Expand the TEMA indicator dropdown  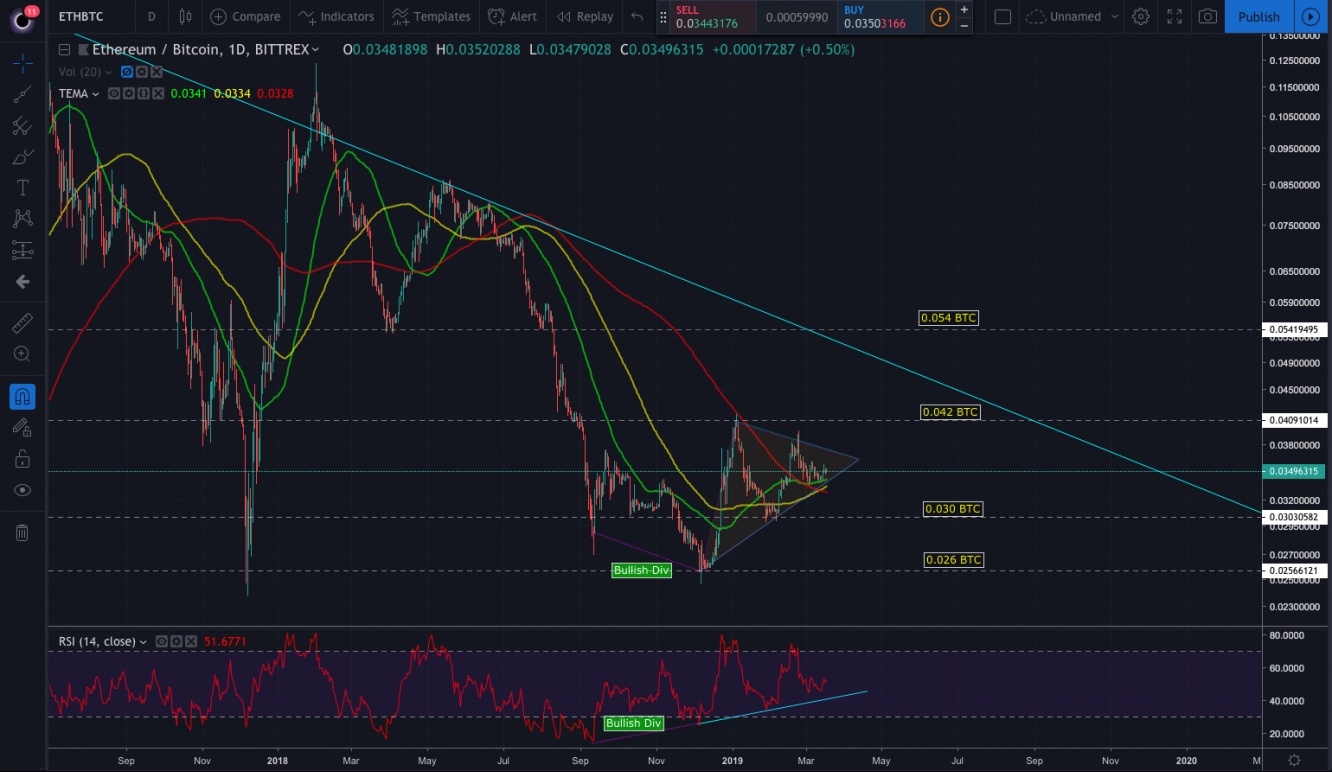pos(96,94)
